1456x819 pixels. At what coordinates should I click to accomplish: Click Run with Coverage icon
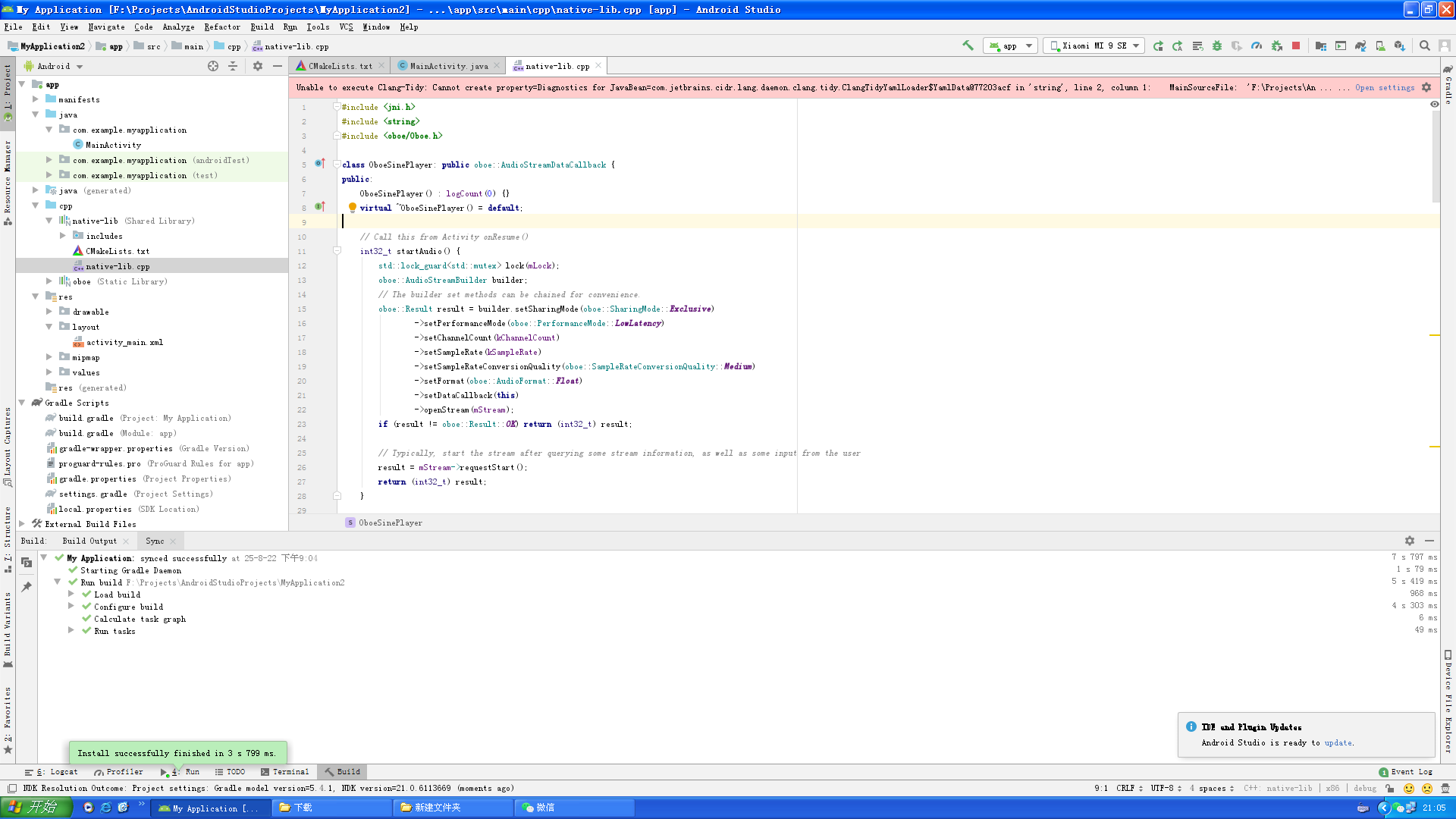coord(1237,46)
